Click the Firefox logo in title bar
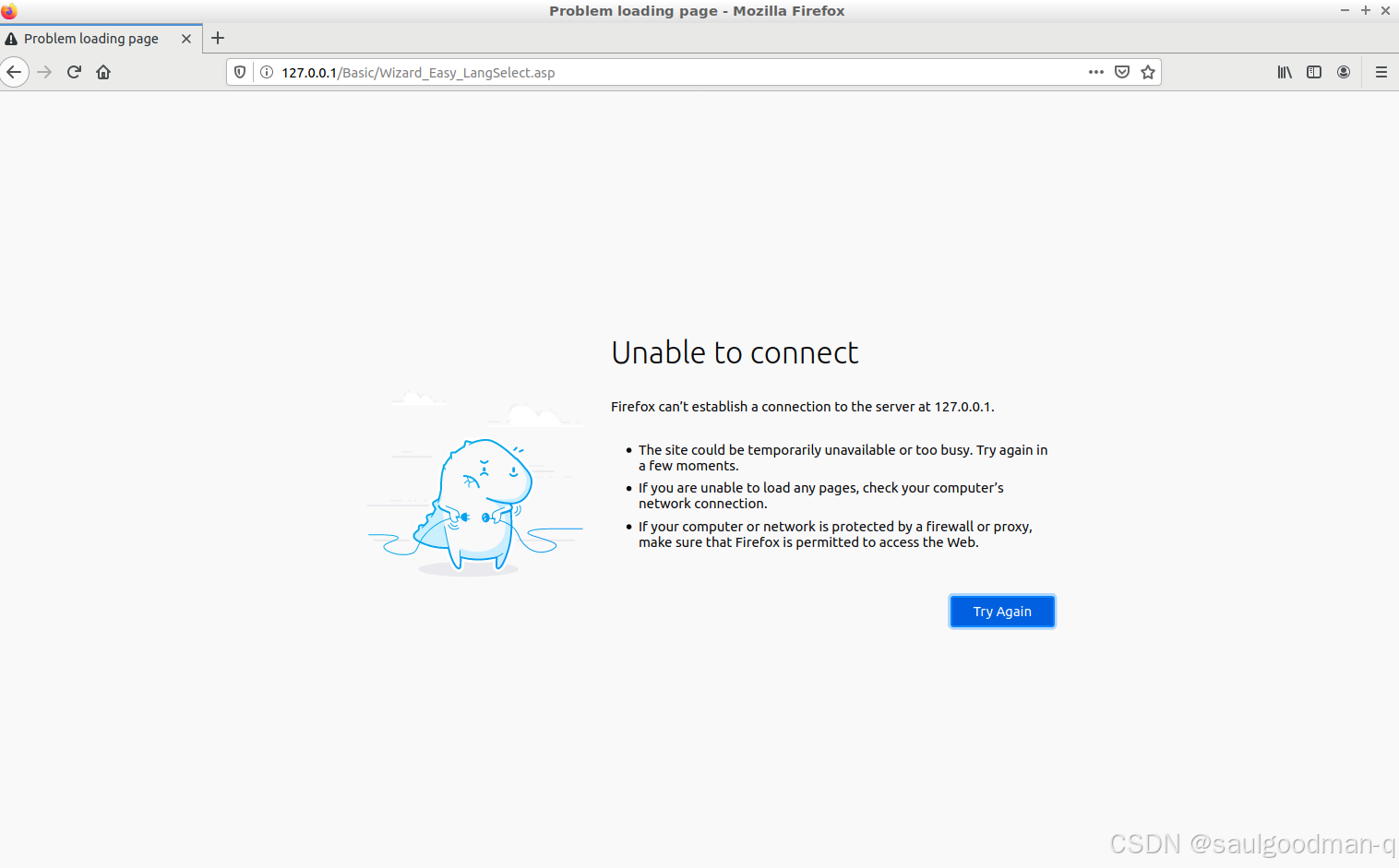This screenshot has width=1399, height=868. point(9,11)
